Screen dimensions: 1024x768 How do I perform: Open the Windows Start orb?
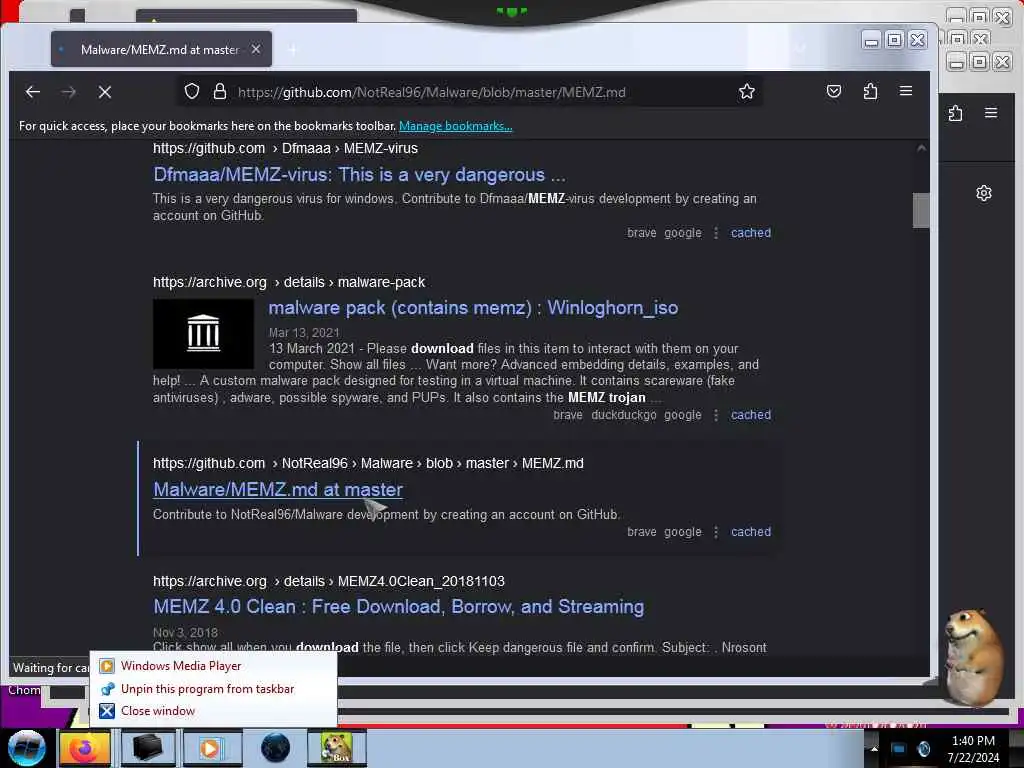[x=27, y=748]
